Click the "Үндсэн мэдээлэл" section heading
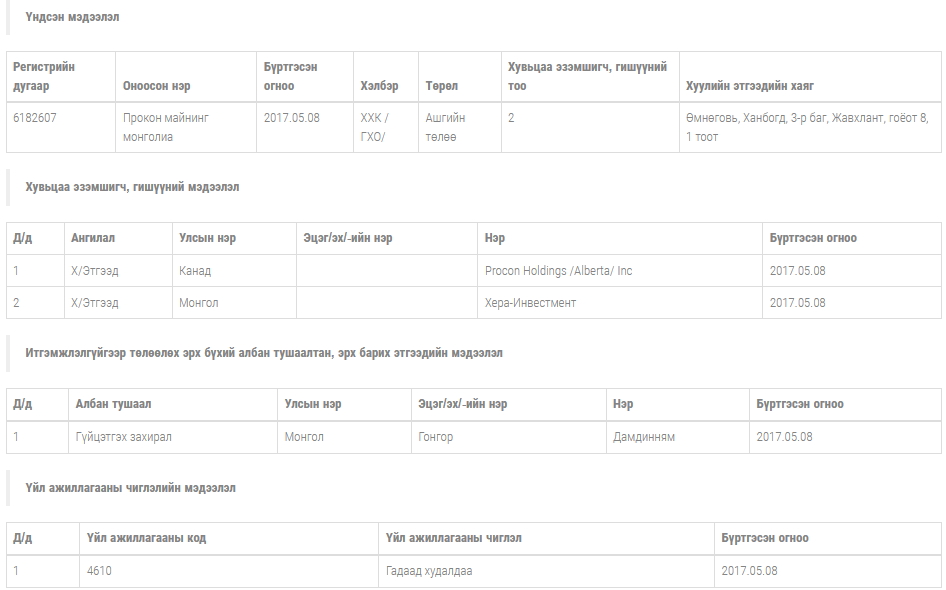Viewport: 946px width, 590px height. point(73,17)
